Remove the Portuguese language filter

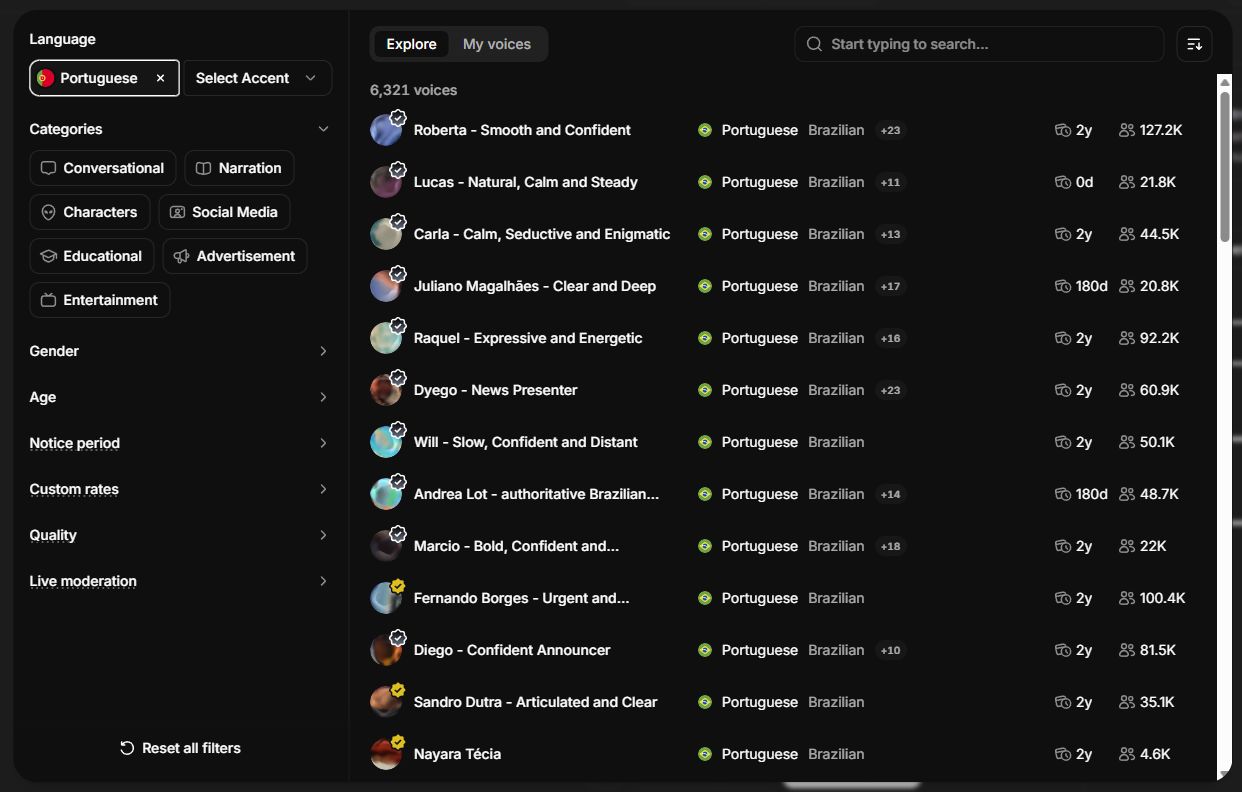(x=160, y=78)
